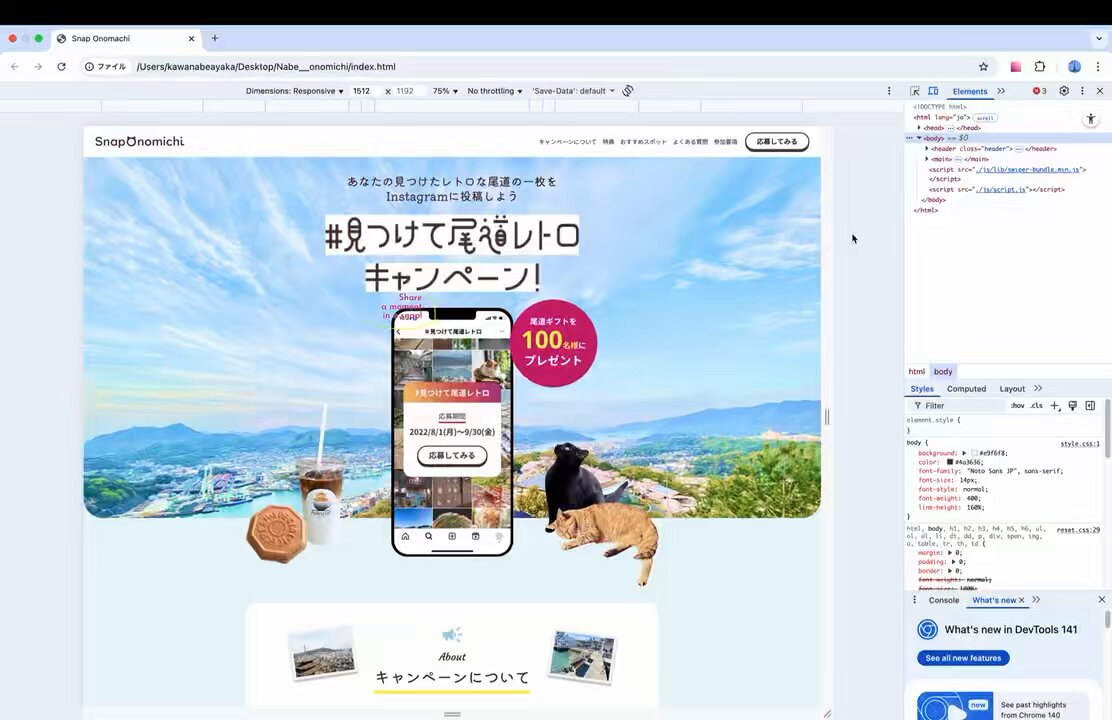Viewport: 1112px width, 720px height.
Task: Show more DevTools panels after Elements
Action: pos(1001,91)
